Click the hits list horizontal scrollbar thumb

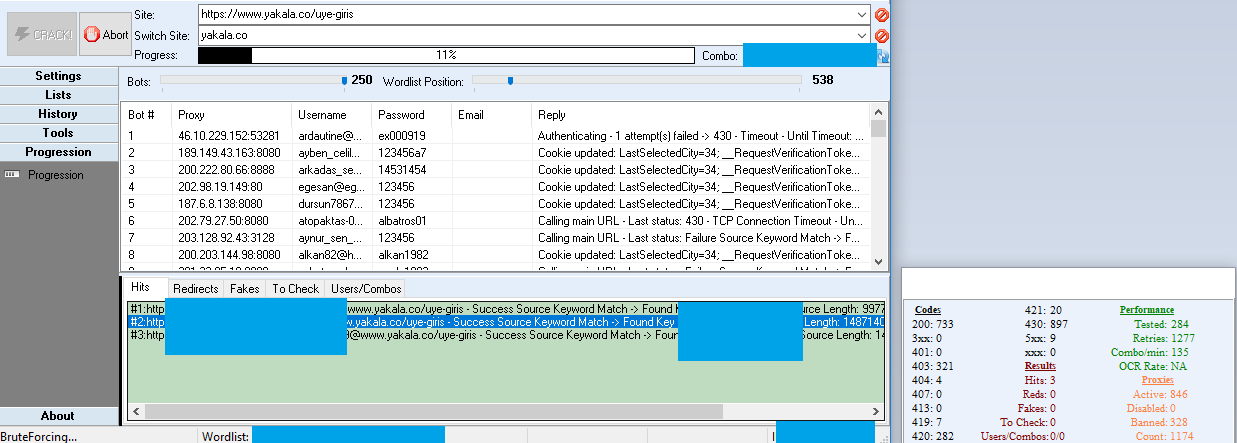coord(433,411)
